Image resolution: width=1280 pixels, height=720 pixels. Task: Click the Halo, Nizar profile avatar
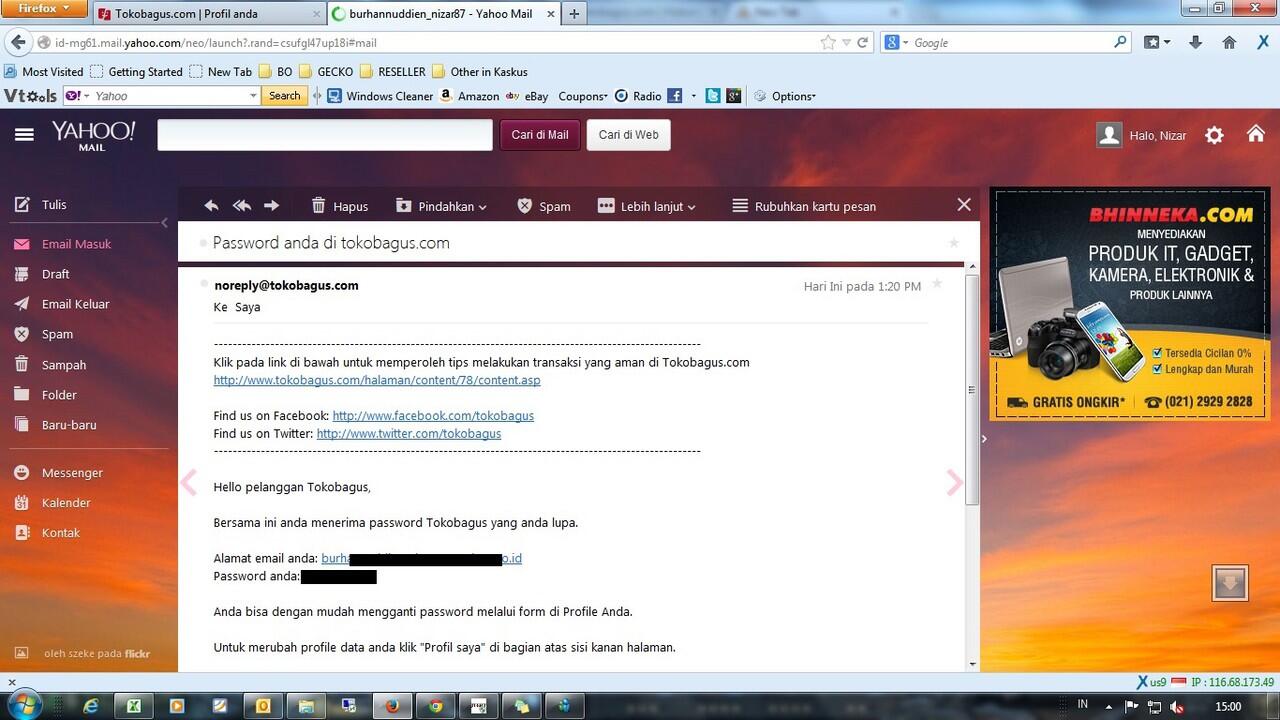click(x=1109, y=135)
